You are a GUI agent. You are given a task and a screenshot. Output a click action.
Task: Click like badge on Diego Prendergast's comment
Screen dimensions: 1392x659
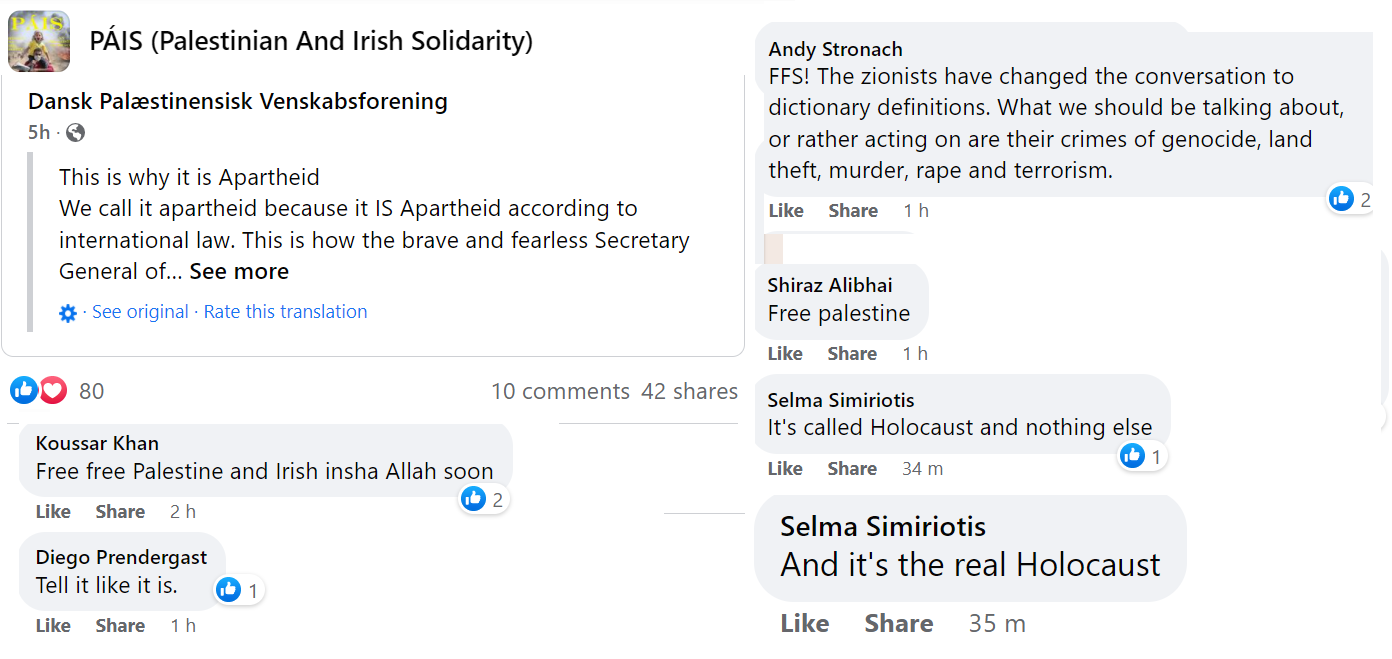click(239, 590)
